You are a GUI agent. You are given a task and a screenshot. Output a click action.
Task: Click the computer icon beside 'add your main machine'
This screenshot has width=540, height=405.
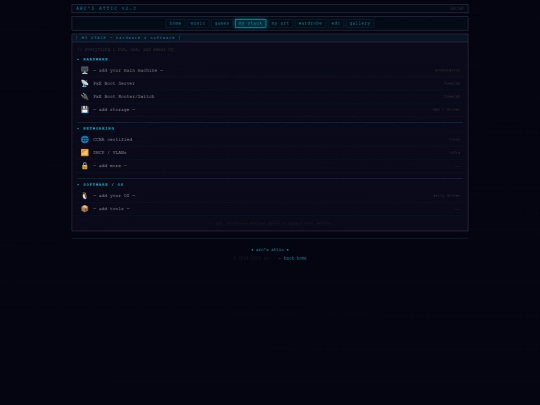point(85,70)
